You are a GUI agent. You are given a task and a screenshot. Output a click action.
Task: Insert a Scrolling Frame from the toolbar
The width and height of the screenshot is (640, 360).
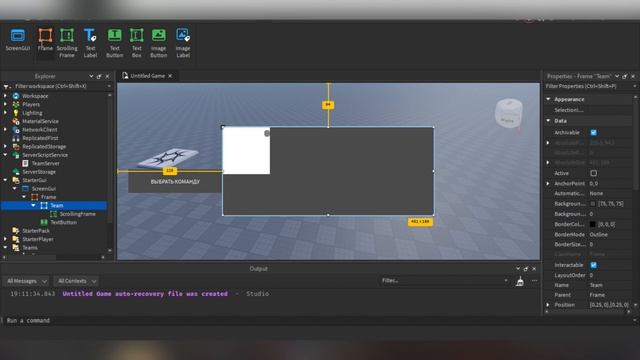(67, 43)
